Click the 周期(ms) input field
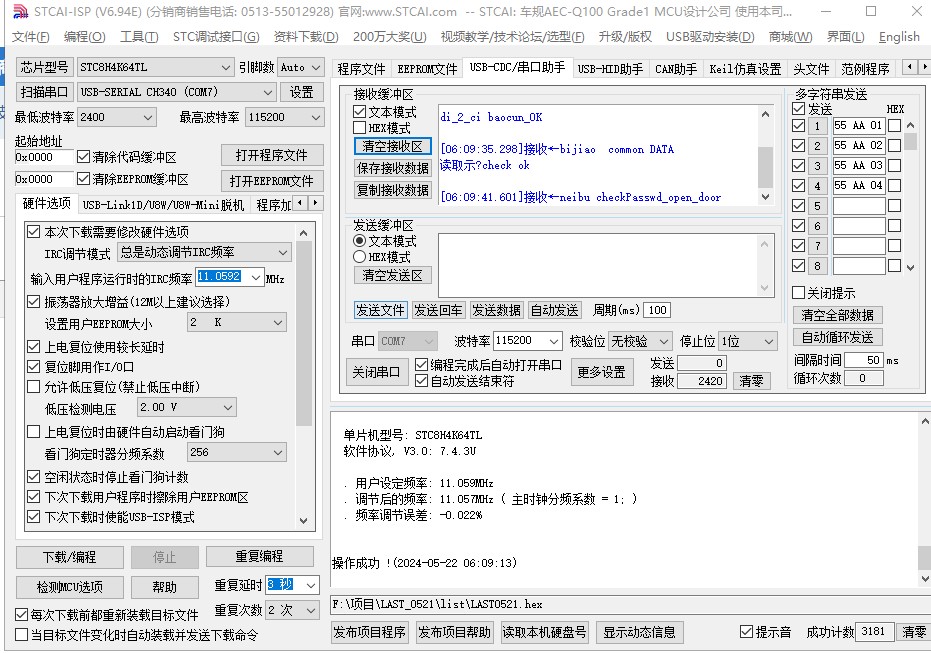 pos(657,310)
